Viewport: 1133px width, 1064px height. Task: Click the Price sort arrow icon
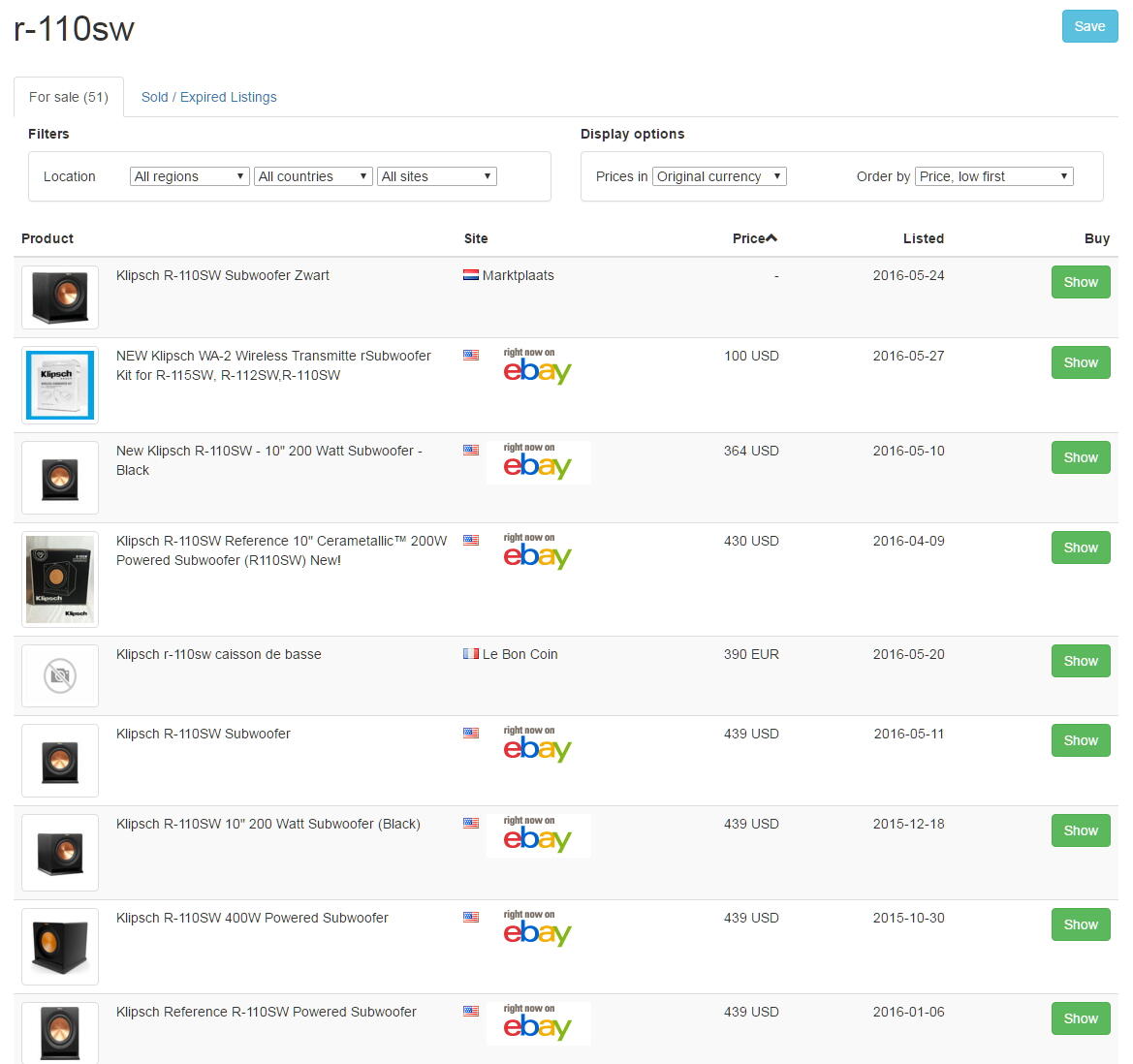click(x=771, y=238)
